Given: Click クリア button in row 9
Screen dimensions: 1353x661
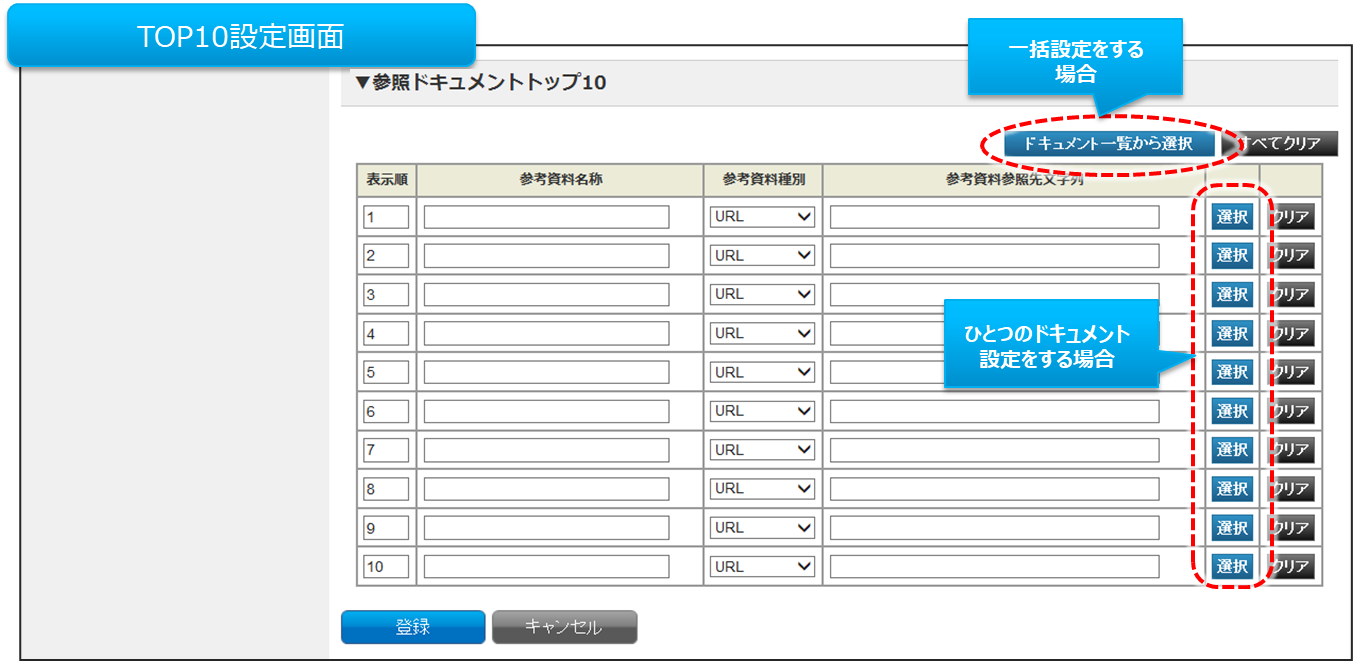Looking at the screenshot, I should (x=1291, y=528).
